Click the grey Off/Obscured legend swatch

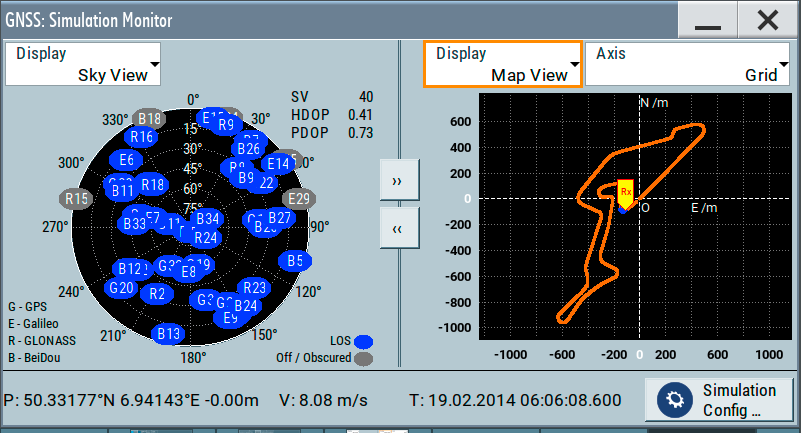[364, 358]
